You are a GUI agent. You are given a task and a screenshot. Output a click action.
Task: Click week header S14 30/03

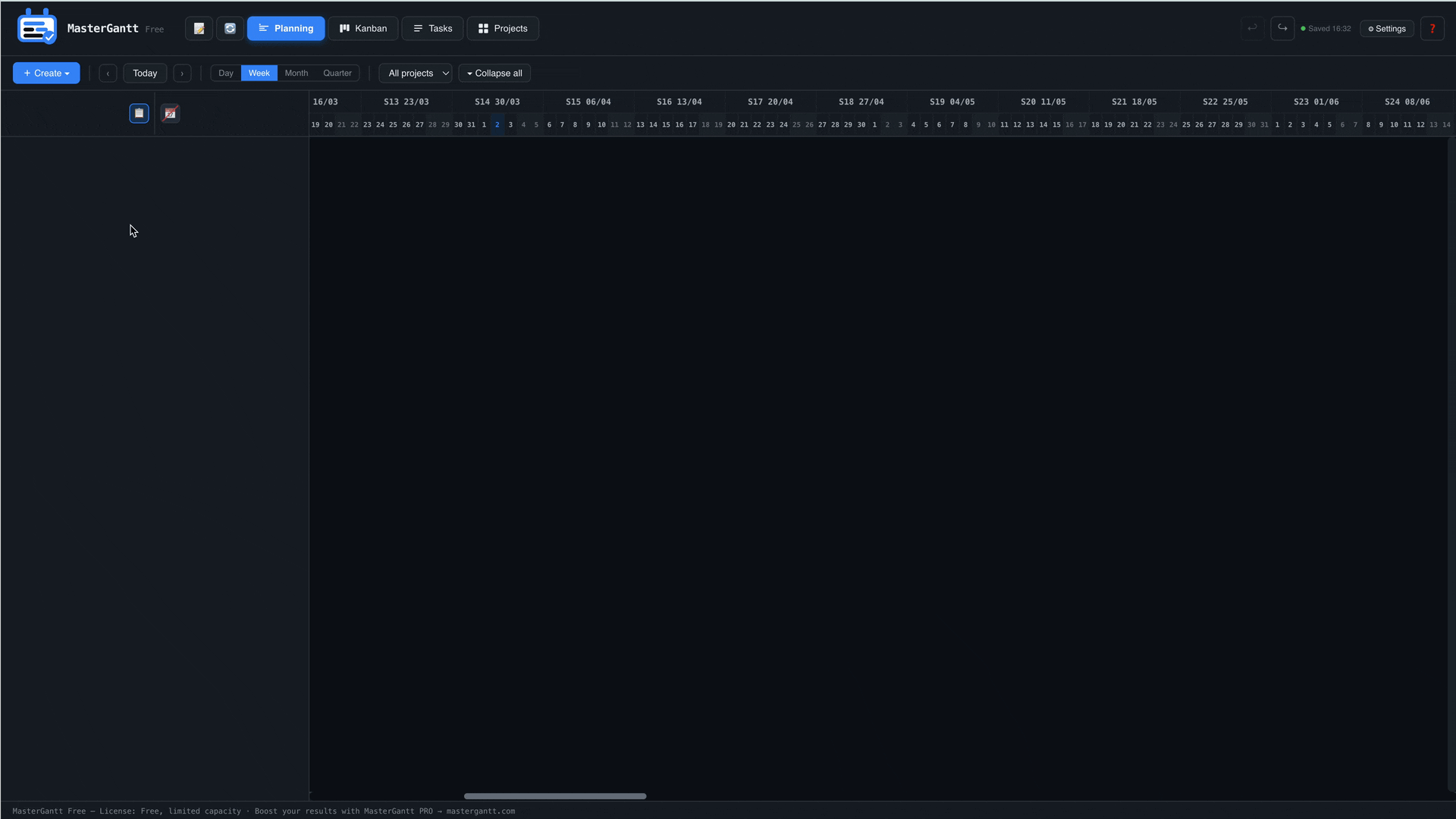497,102
